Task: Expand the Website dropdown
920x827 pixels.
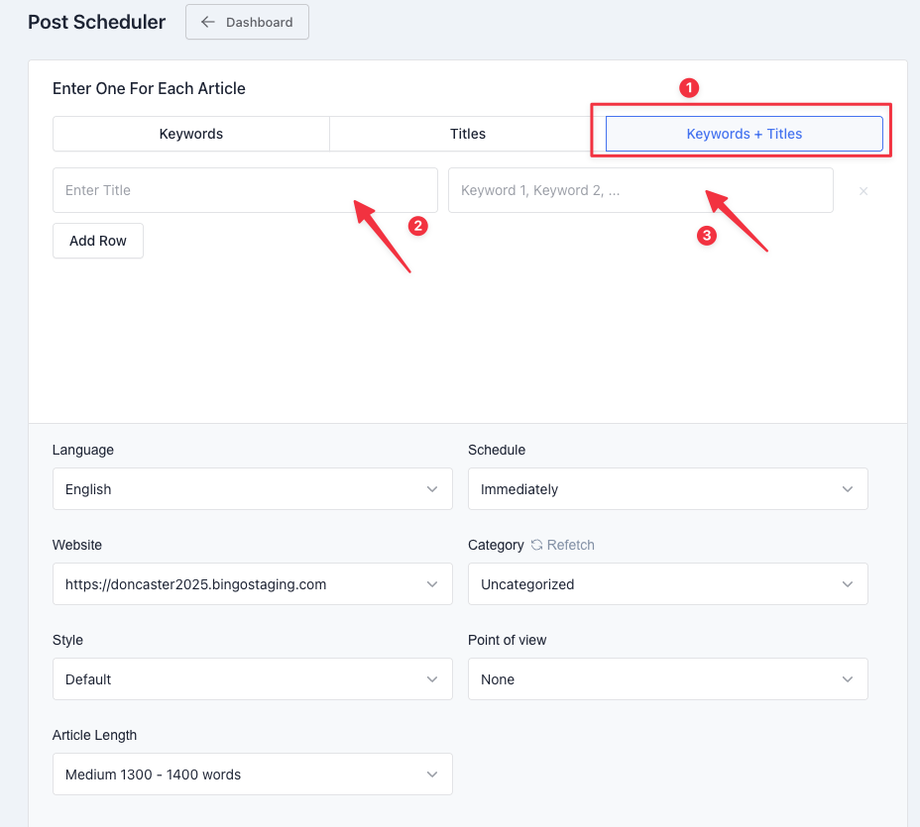Action: point(252,584)
